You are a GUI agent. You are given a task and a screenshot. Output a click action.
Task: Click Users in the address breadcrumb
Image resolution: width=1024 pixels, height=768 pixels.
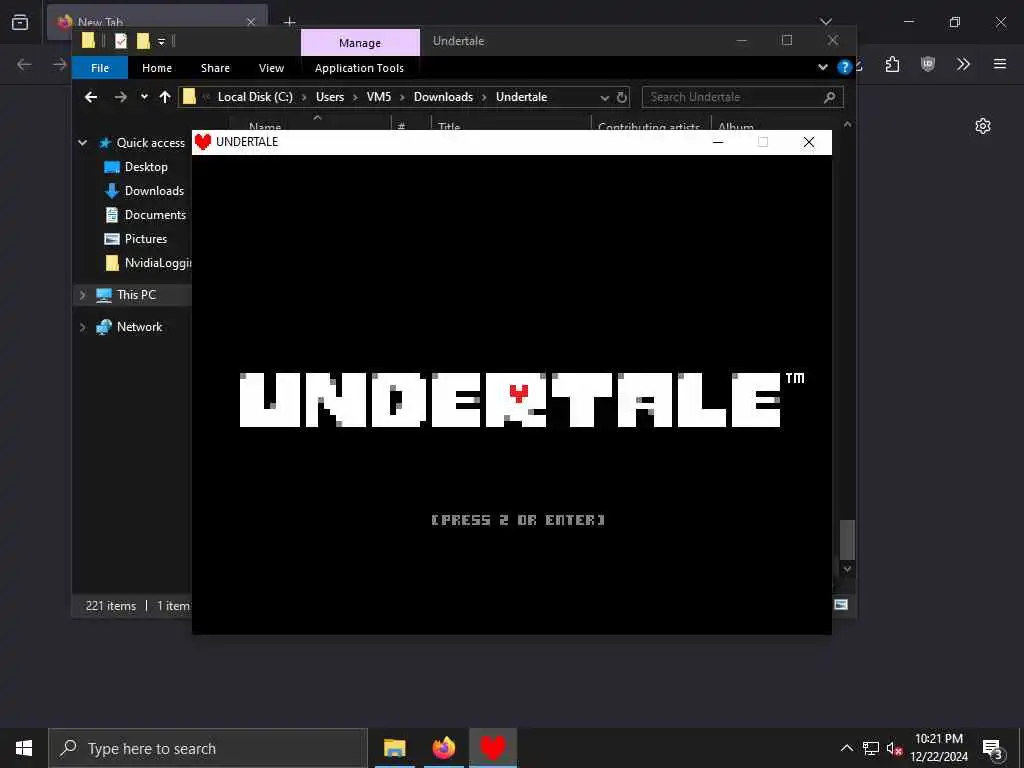(330, 97)
